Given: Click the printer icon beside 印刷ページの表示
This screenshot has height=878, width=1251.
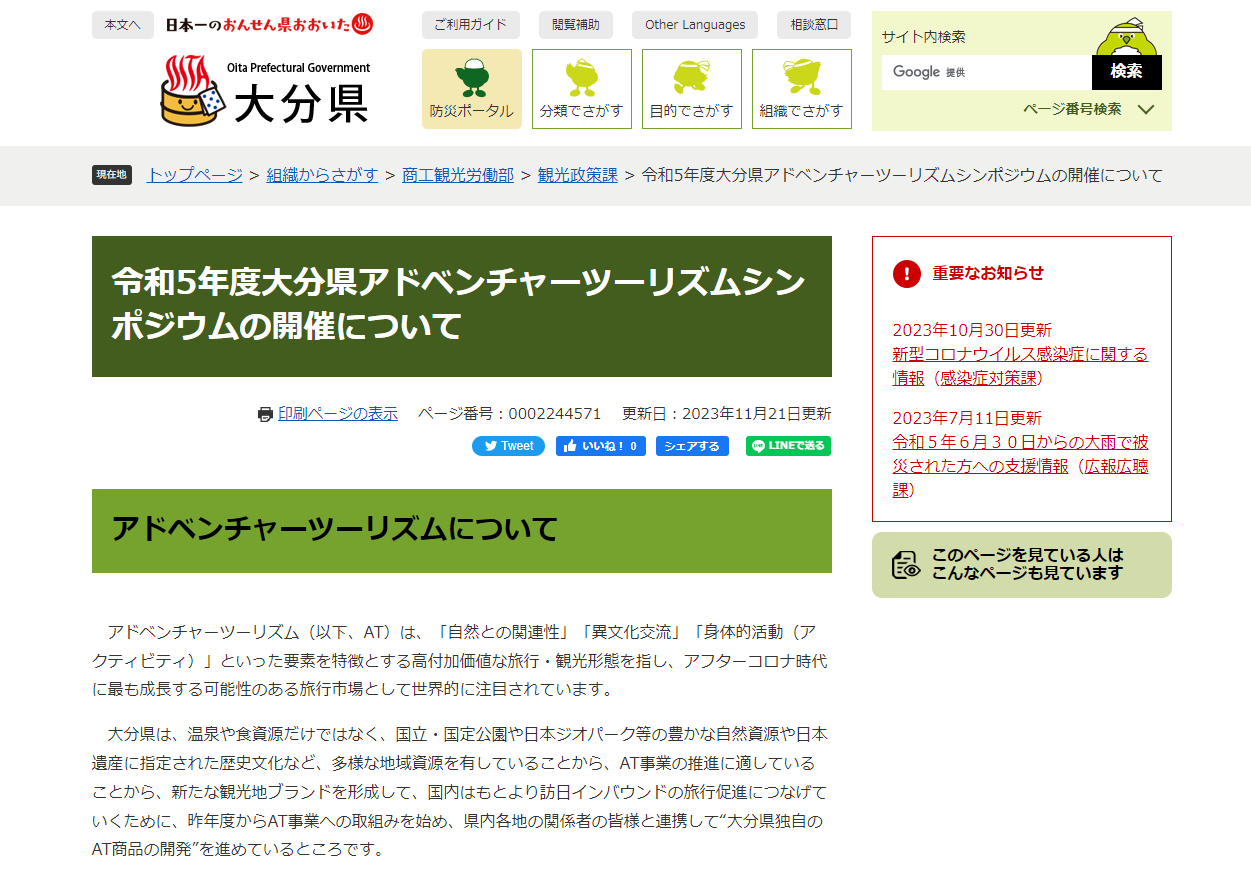Looking at the screenshot, I should click(264, 413).
